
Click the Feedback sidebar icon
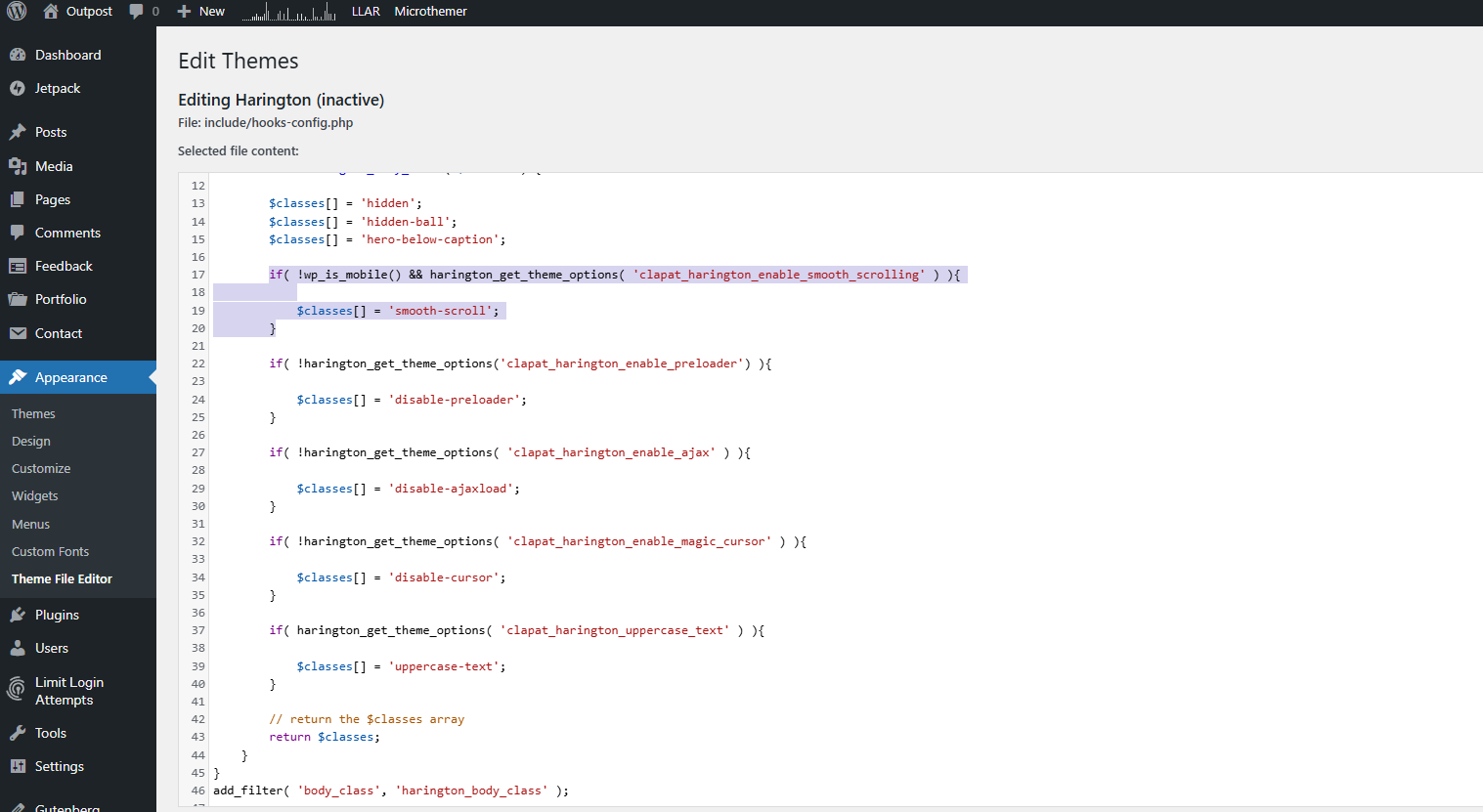[18, 266]
